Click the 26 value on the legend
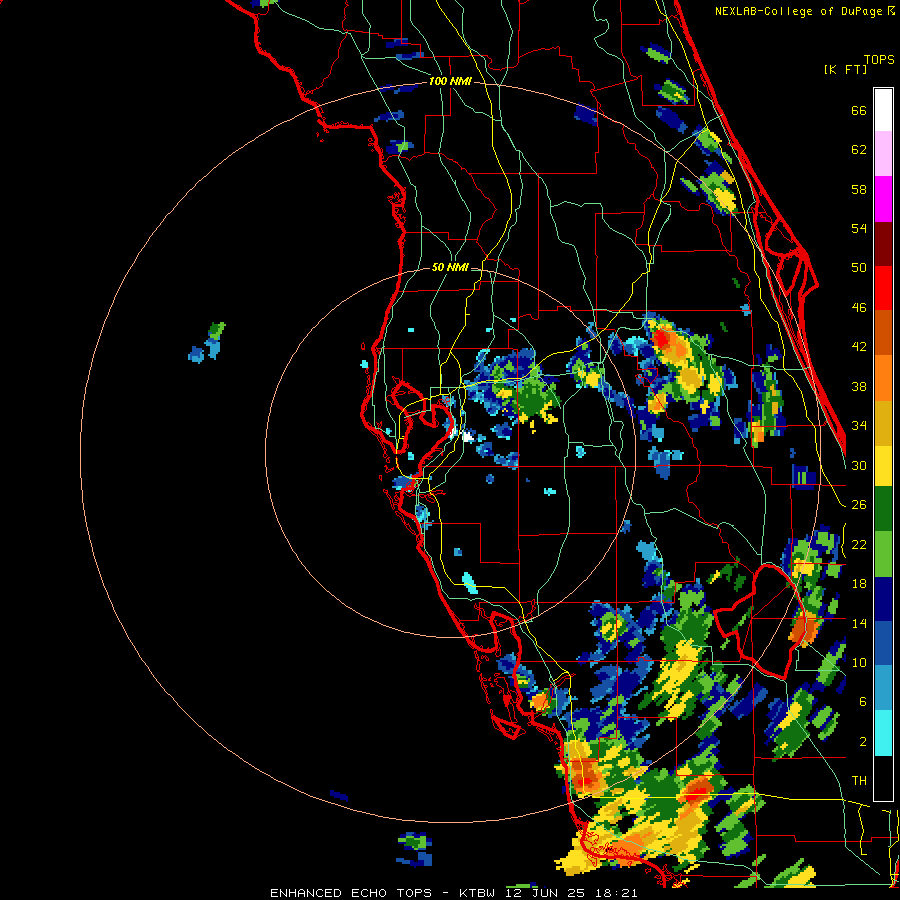900x900 pixels. pos(859,505)
